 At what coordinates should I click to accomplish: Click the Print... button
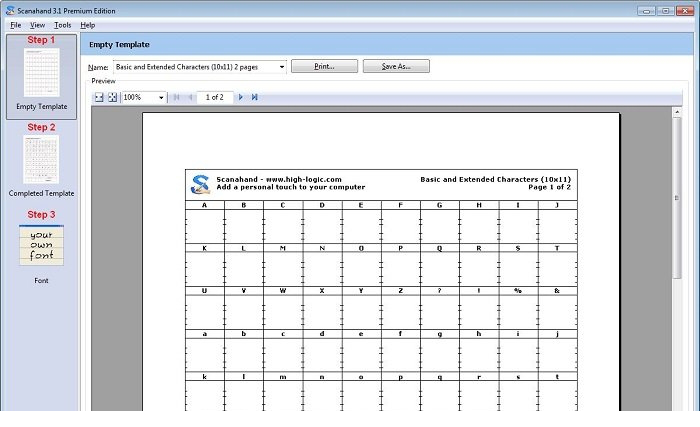click(x=323, y=66)
